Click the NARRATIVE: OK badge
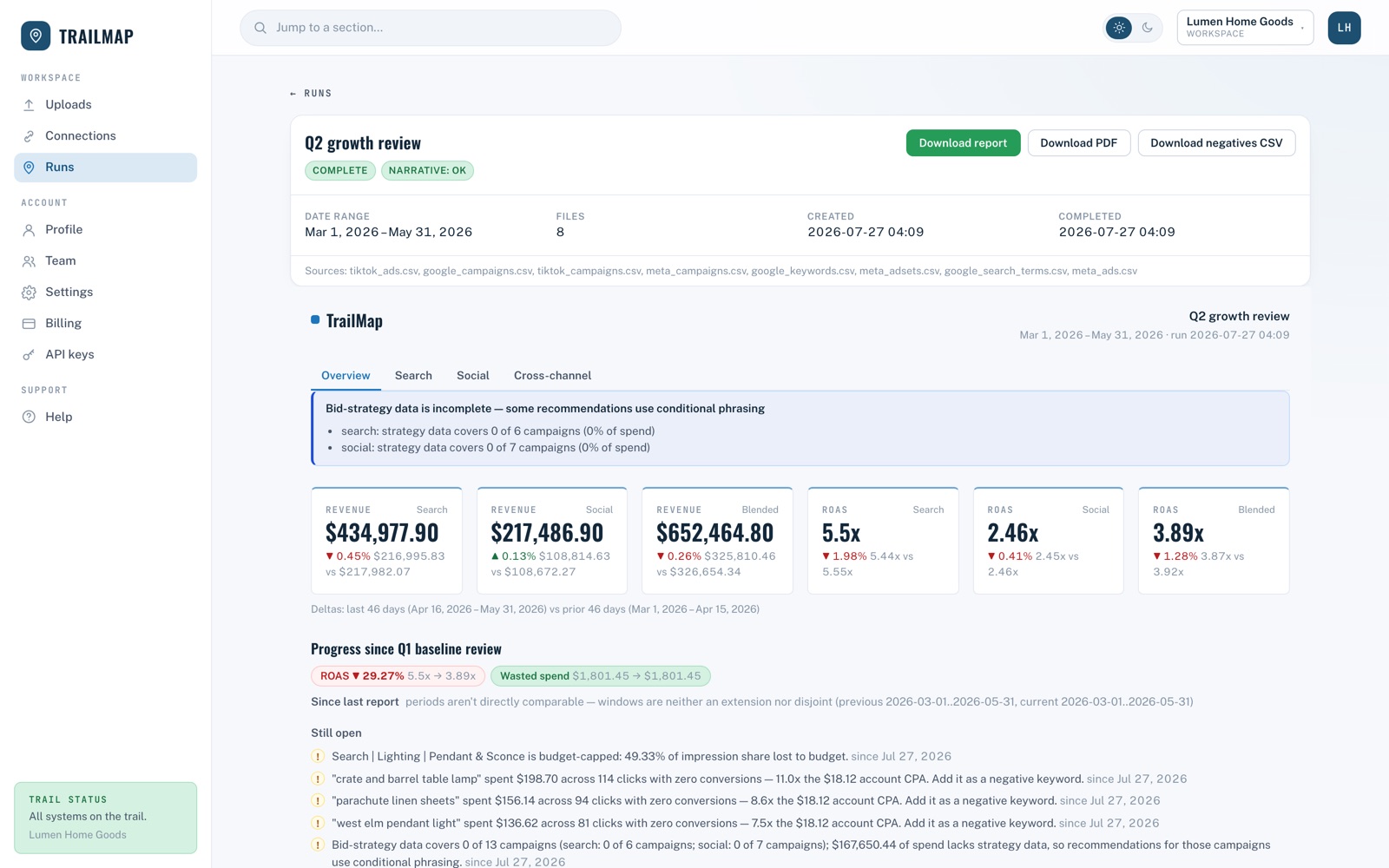Viewport: 1389px width, 868px height. pos(427,171)
